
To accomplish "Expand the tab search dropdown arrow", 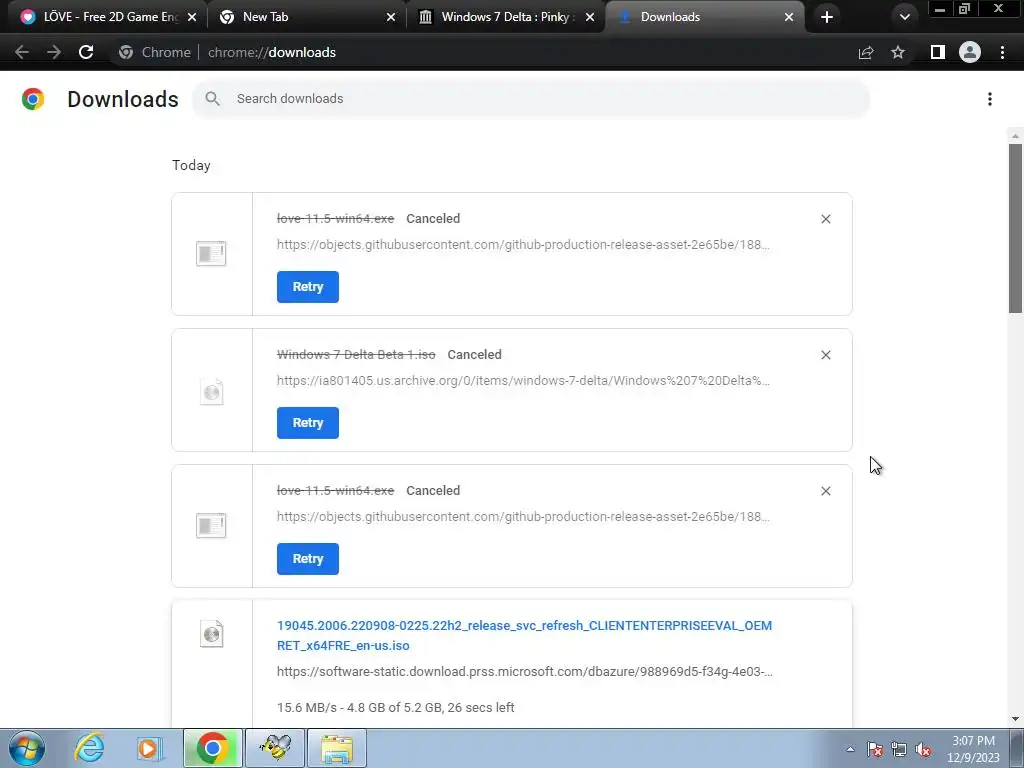I will pyautogui.click(x=904, y=17).
